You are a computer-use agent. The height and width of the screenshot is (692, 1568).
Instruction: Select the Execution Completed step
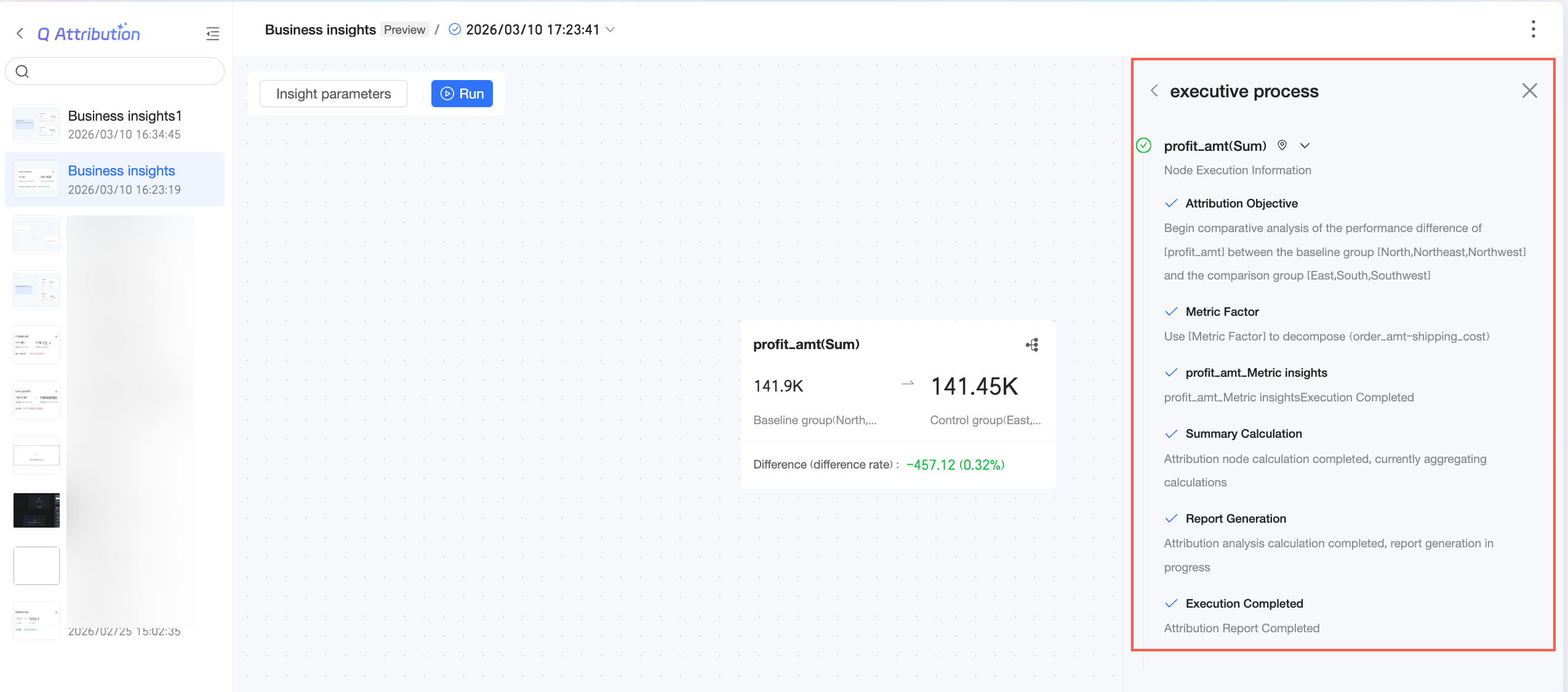1244,603
